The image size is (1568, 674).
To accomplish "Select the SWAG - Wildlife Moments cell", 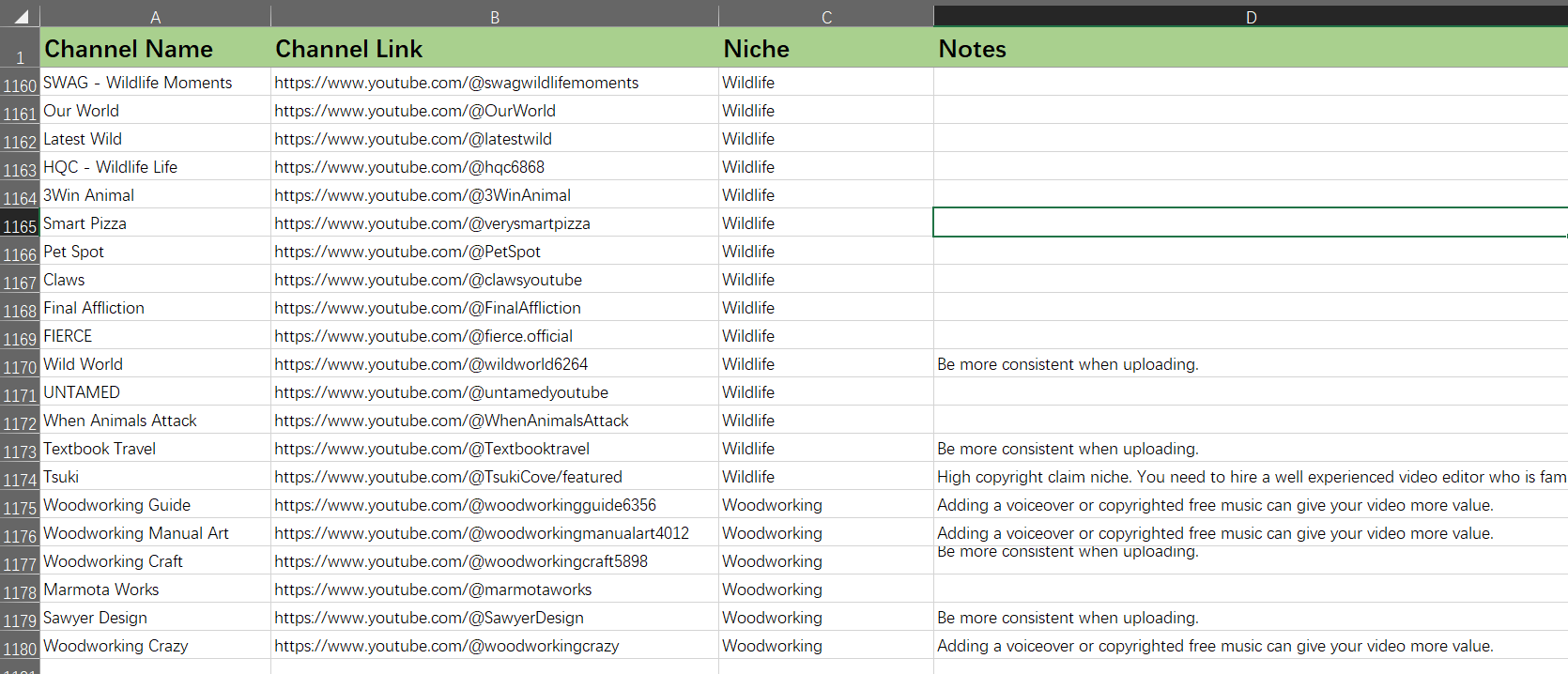I will (x=155, y=82).
